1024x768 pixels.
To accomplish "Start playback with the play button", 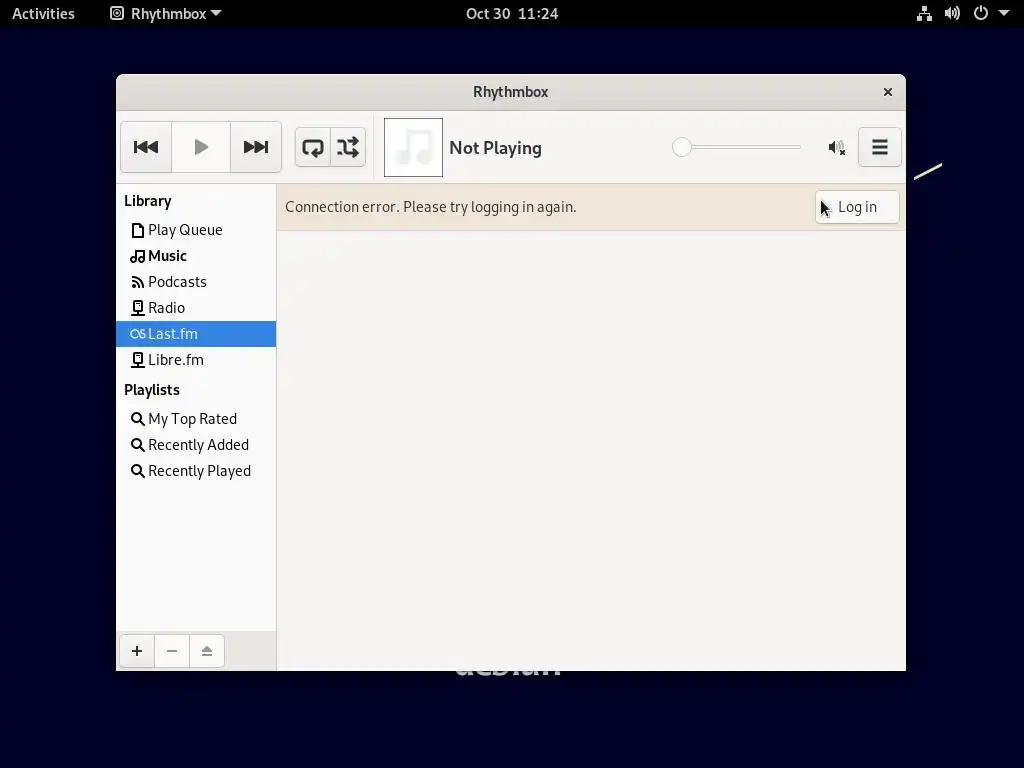I will pos(201,147).
